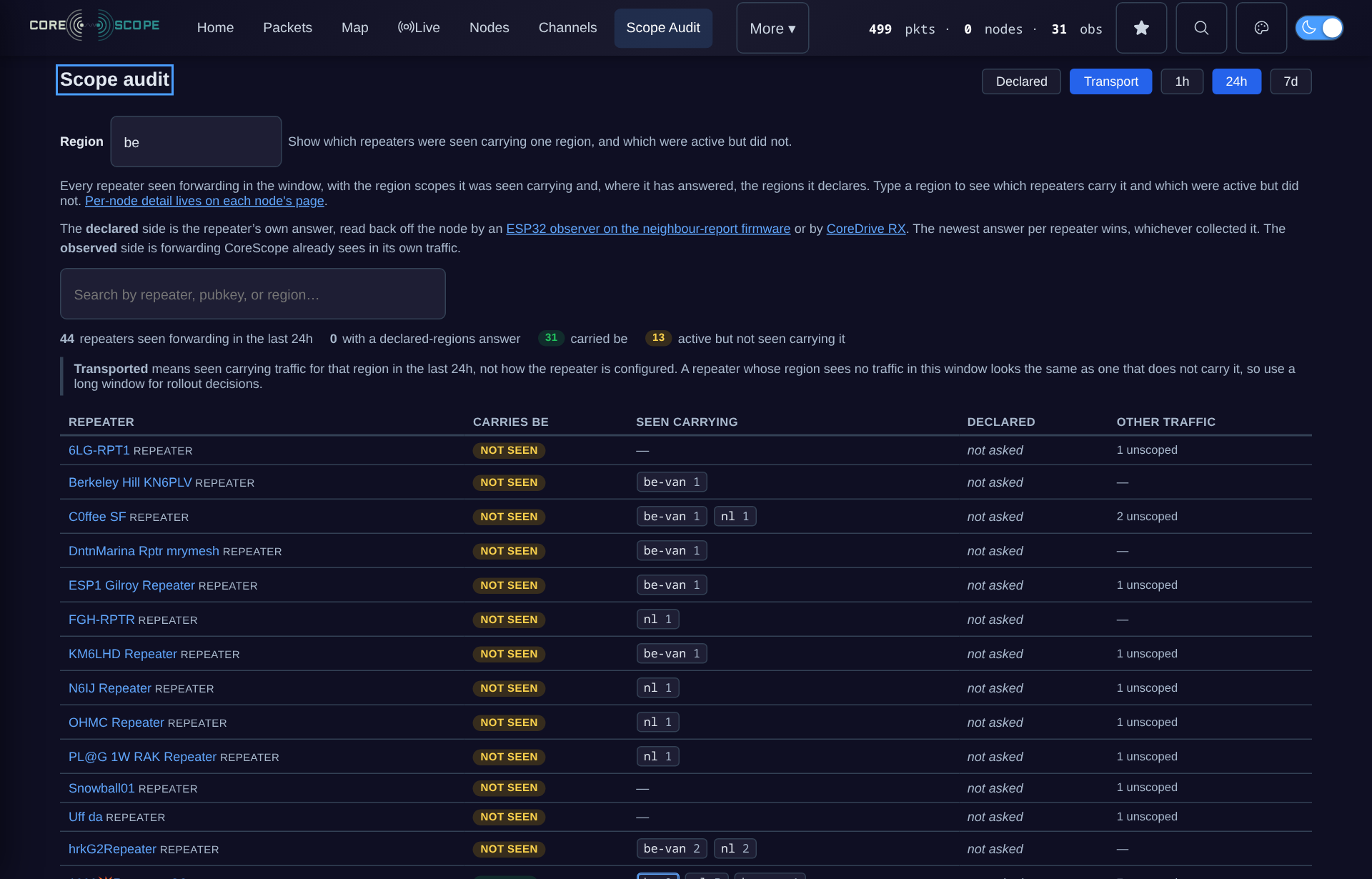
Task: Open the Packets page
Action: click(287, 28)
